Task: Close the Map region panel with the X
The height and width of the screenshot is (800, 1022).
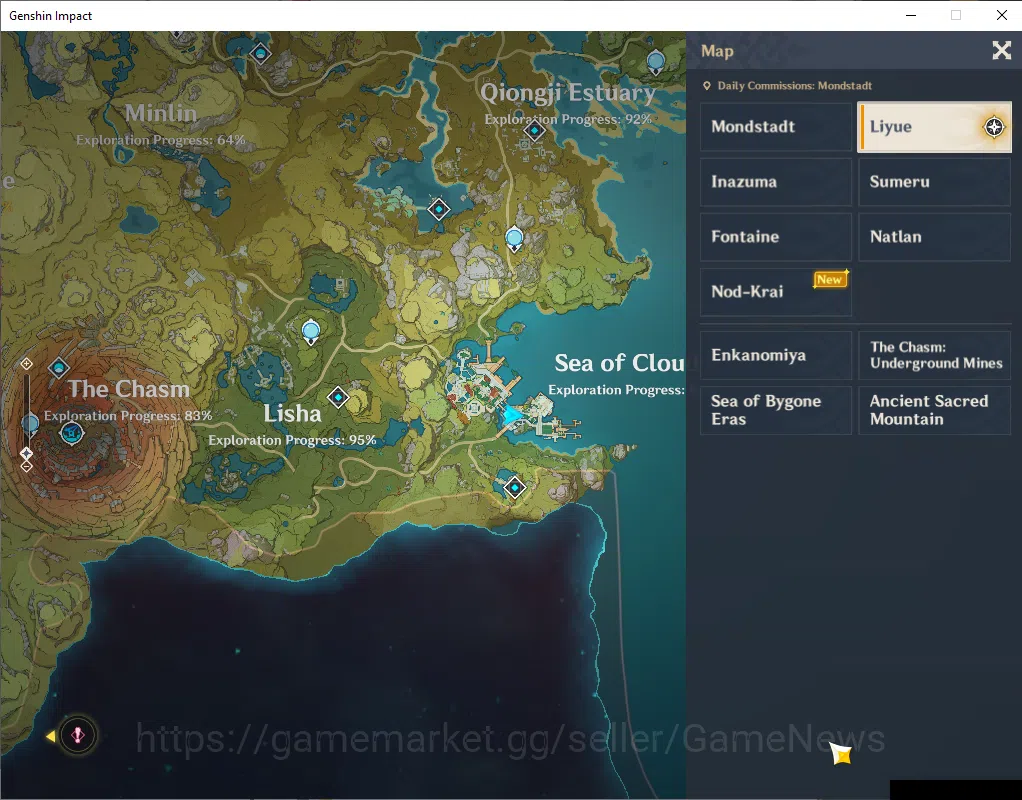Action: pyautogui.click(x=1001, y=50)
